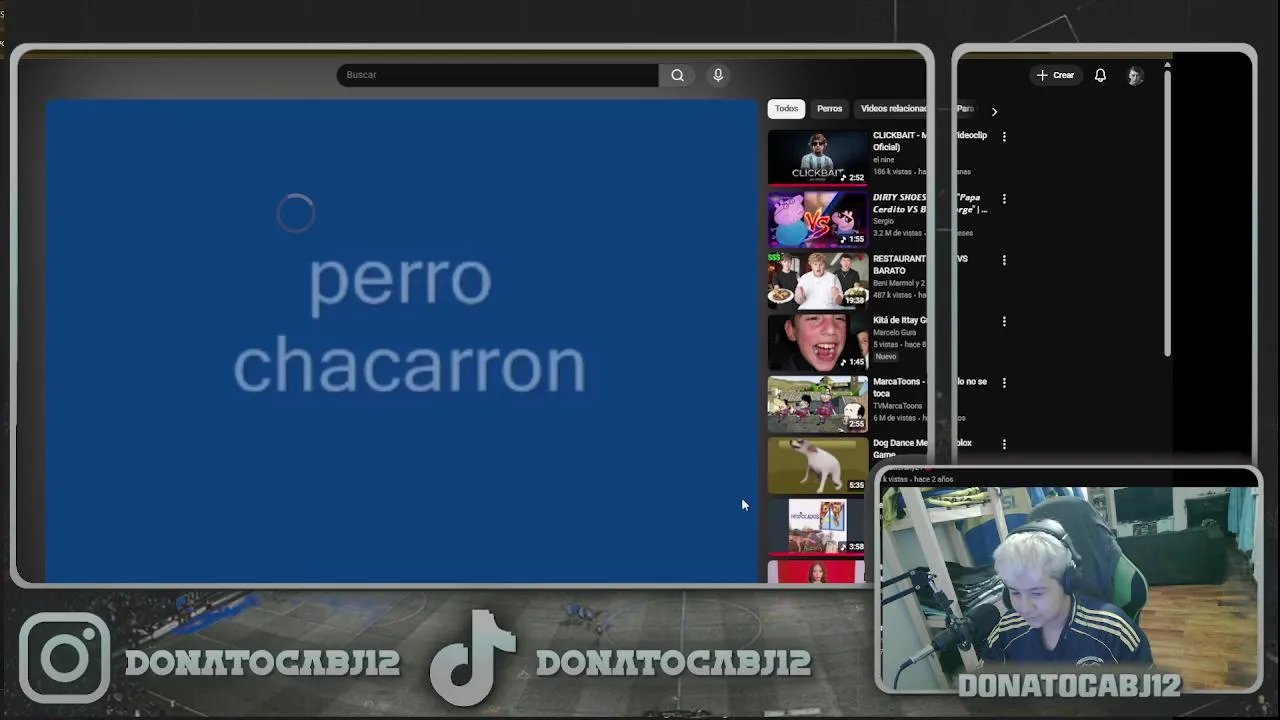Open options menu for RESTAURANT video
Screen dimensions: 1280x720
pos(1004,260)
